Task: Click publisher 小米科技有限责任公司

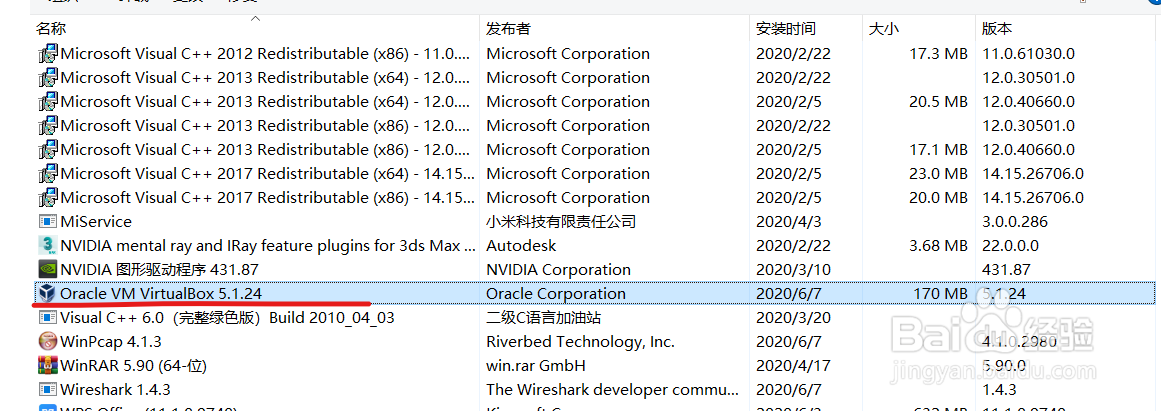Action: [x=561, y=221]
